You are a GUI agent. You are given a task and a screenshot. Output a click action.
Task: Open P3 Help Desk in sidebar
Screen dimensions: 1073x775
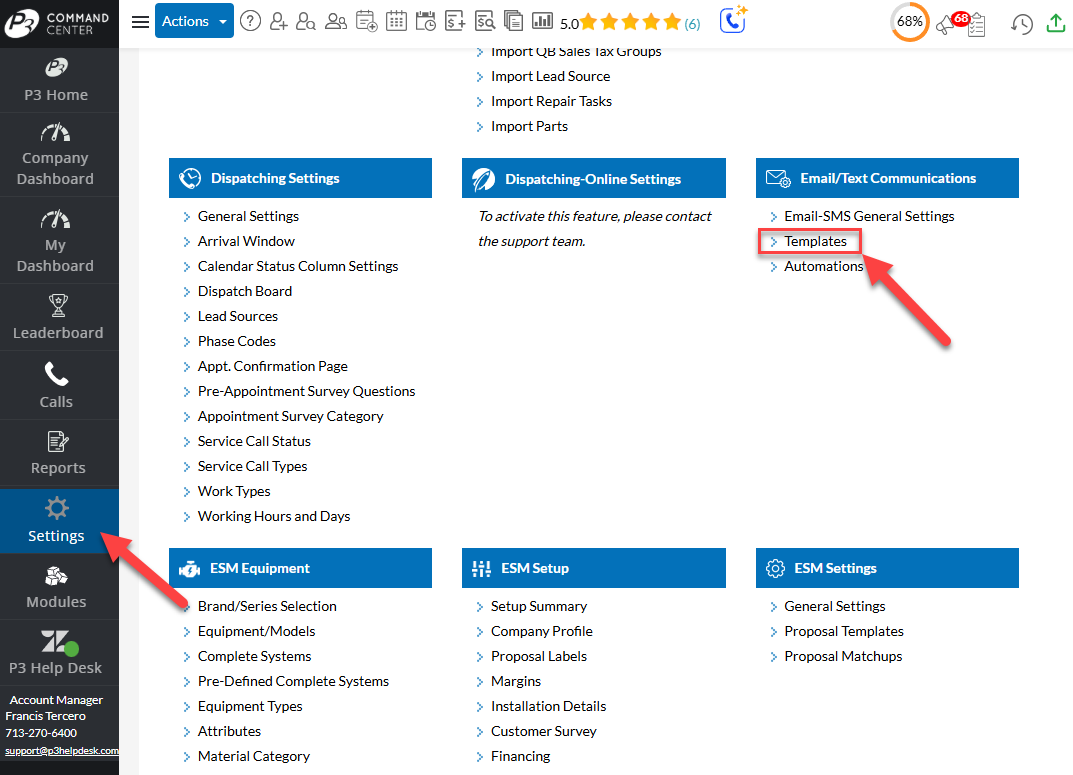pyautogui.click(x=55, y=653)
